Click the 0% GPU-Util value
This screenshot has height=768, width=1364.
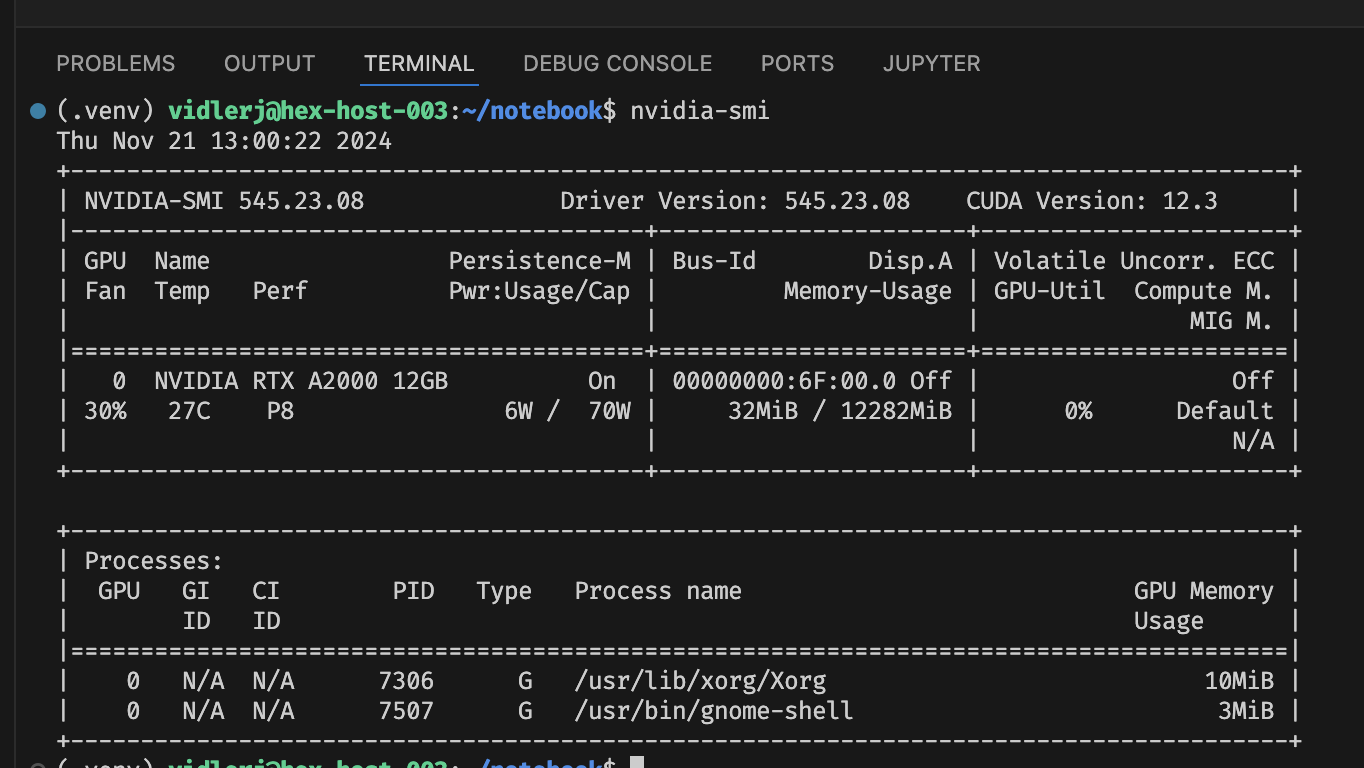pyautogui.click(x=1078, y=411)
